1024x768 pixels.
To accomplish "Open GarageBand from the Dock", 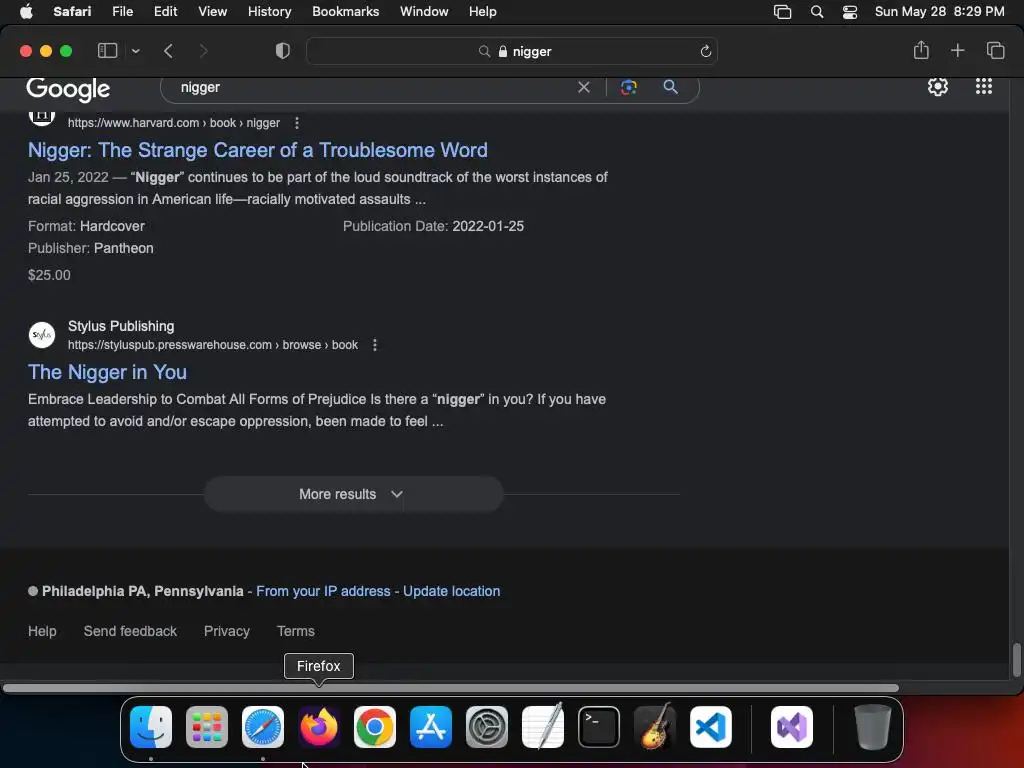I will [655, 727].
